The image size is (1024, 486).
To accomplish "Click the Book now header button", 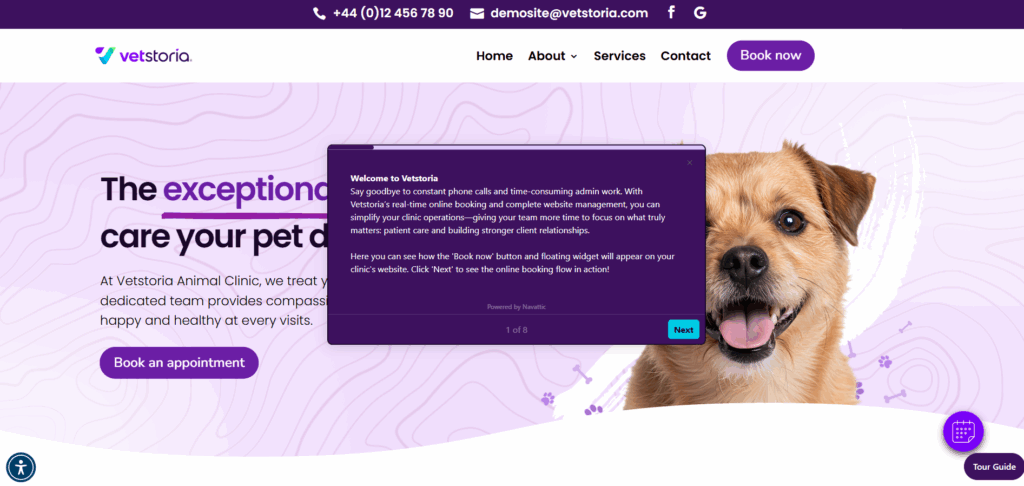I will coord(771,56).
